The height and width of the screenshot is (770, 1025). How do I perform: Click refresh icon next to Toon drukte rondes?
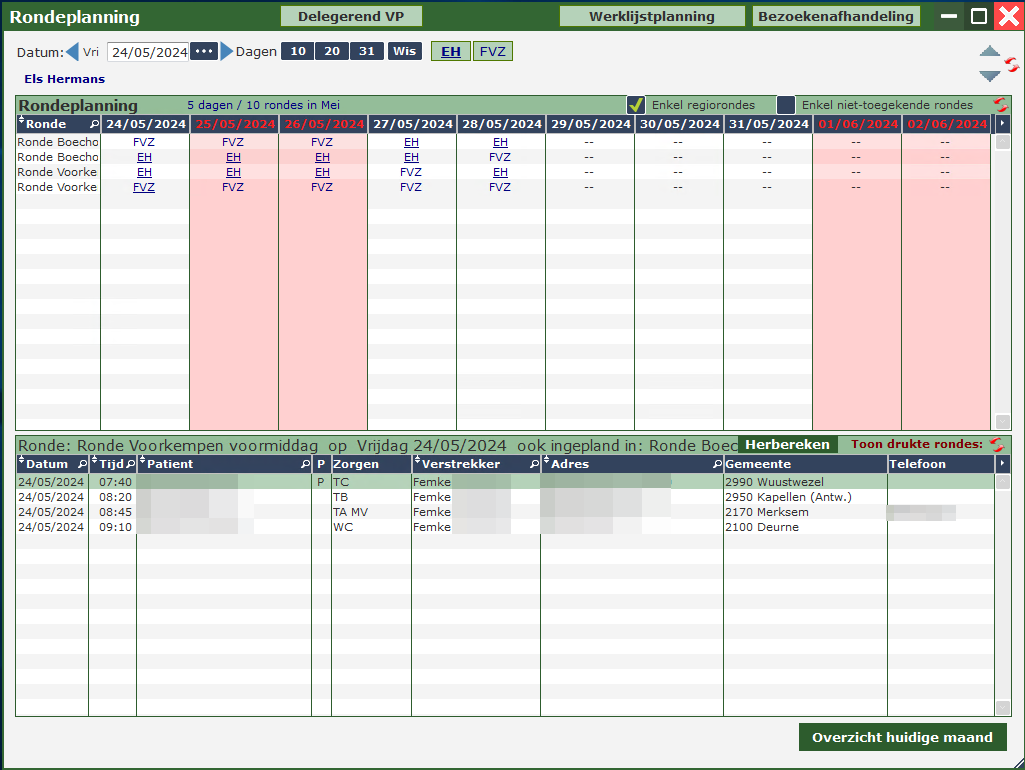996,444
